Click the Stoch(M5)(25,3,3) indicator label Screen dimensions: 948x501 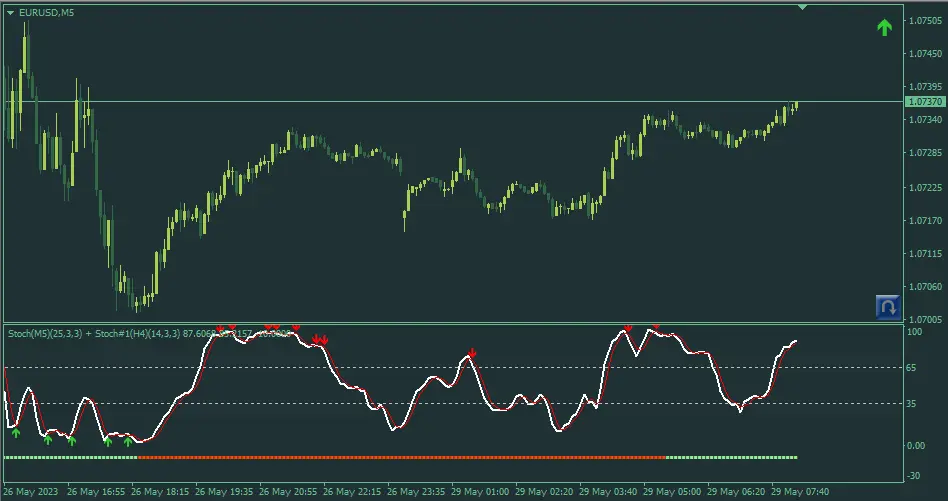[x=60, y=333]
